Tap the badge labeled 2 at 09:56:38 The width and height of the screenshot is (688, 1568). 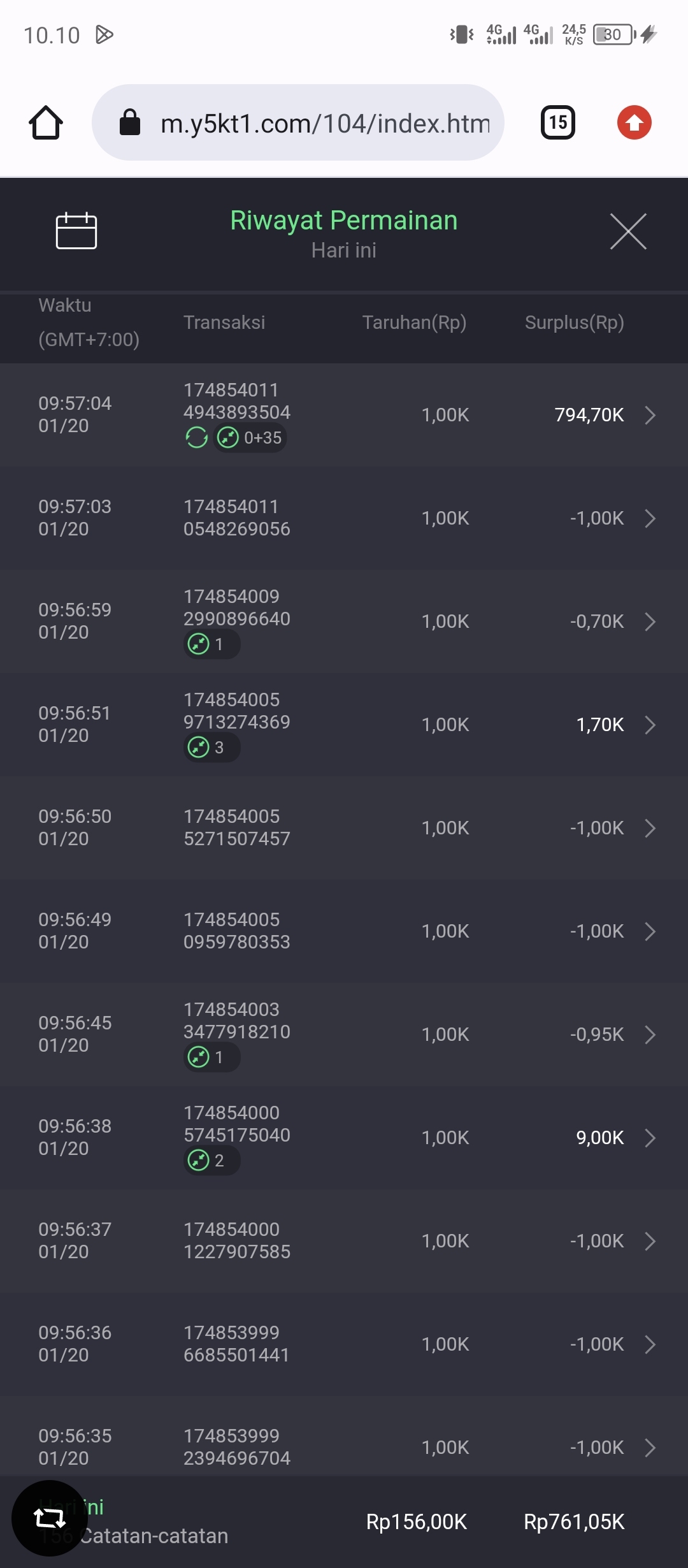tap(211, 1160)
